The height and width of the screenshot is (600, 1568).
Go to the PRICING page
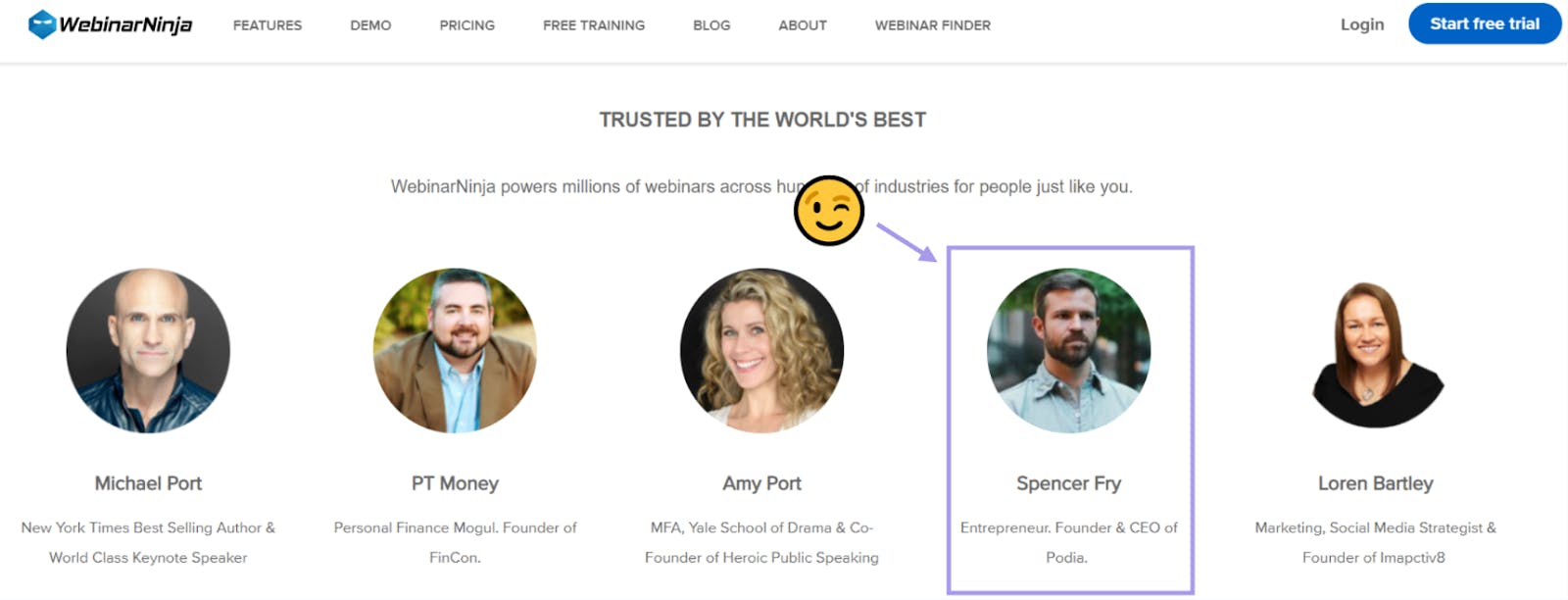[467, 25]
